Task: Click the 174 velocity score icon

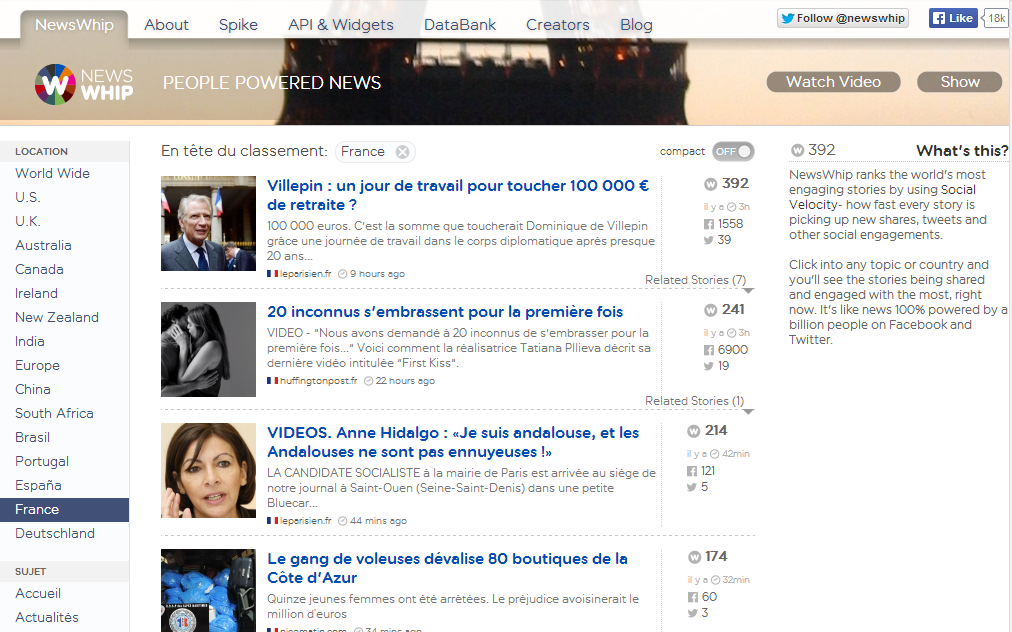Action: point(694,557)
